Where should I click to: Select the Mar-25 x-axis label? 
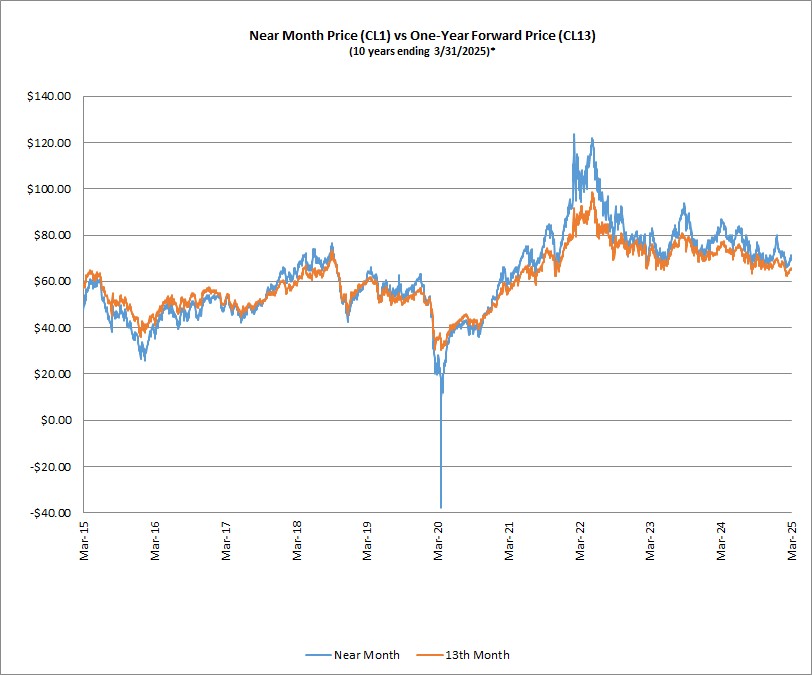click(x=792, y=541)
